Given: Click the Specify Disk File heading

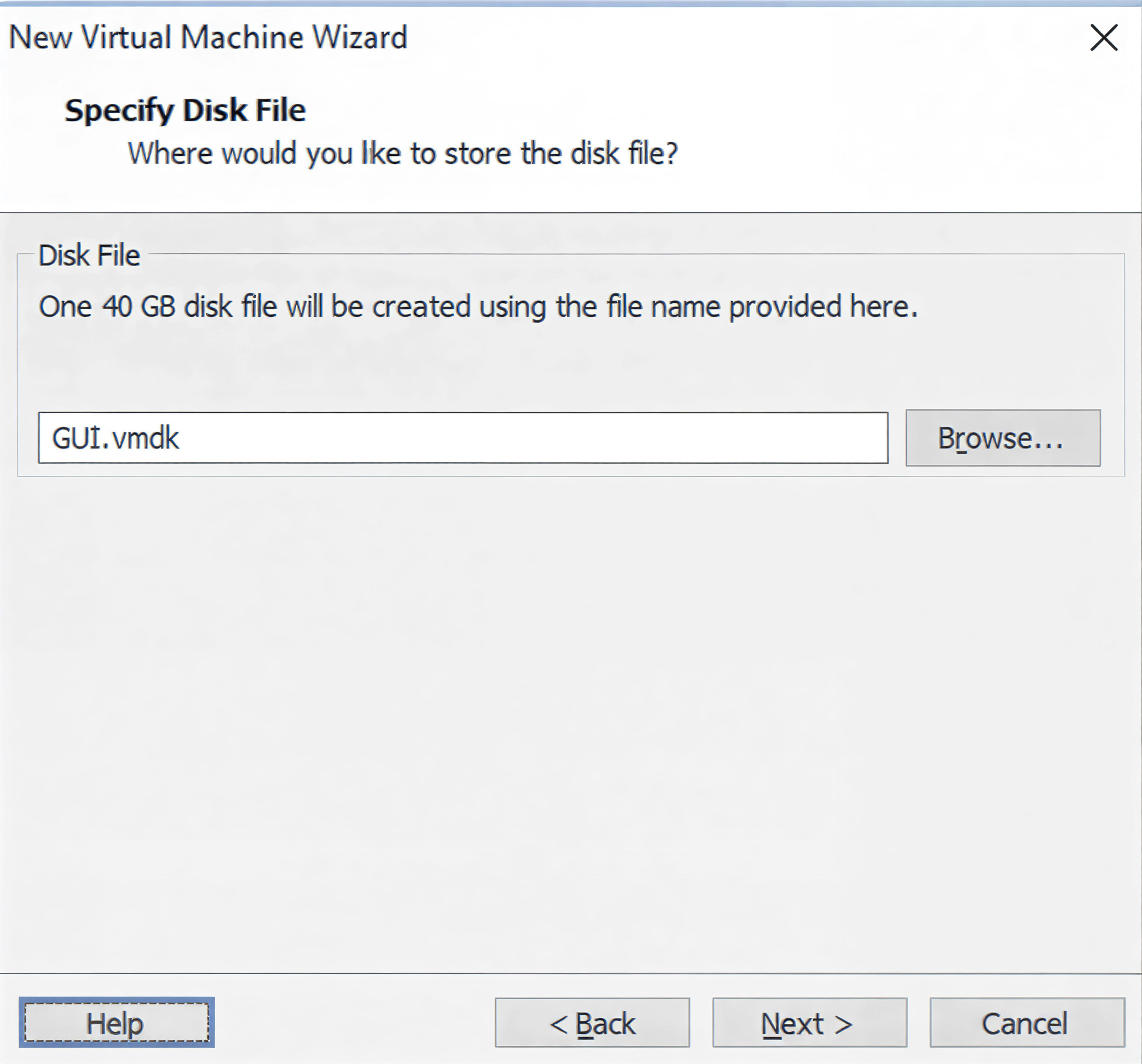Looking at the screenshot, I should [x=185, y=110].
